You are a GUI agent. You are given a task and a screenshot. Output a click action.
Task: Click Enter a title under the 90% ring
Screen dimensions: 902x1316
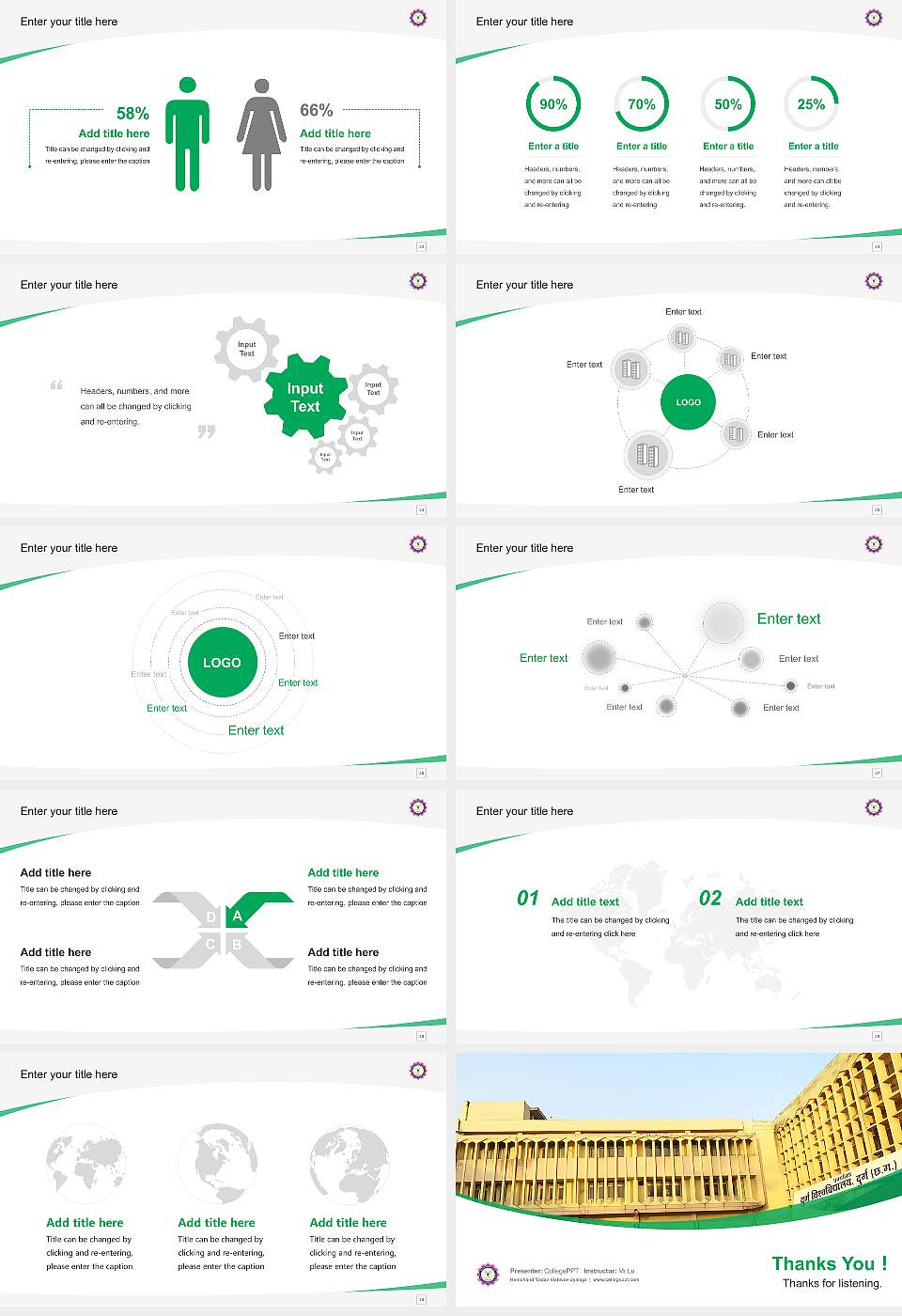click(x=553, y=146)
